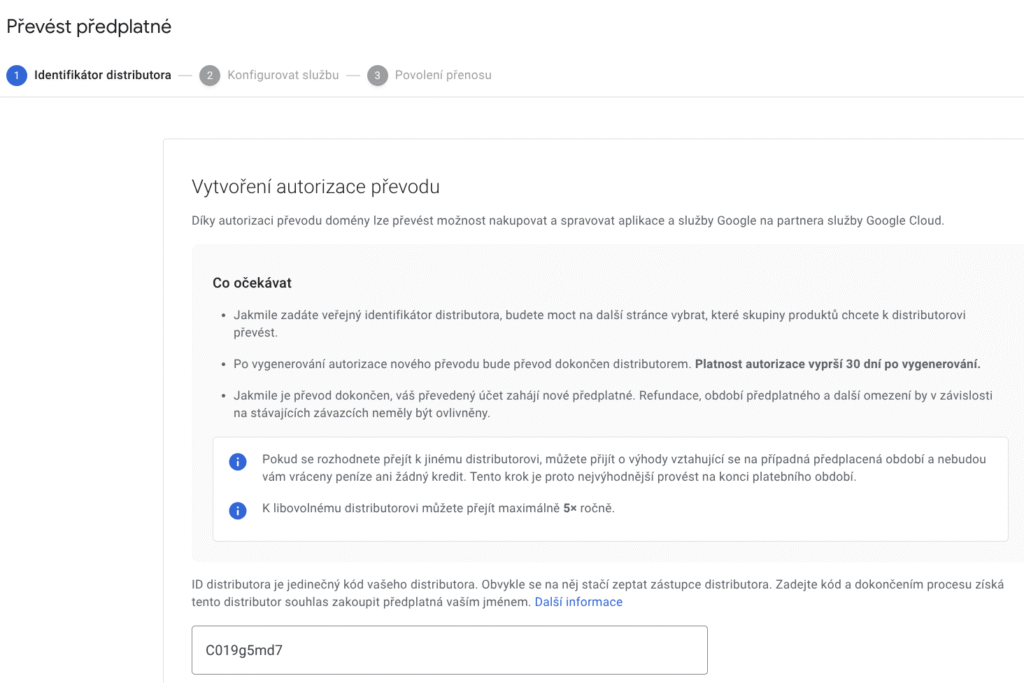Click info icon beside 5× ročně note
The image size is (1024, 683).
238,510
